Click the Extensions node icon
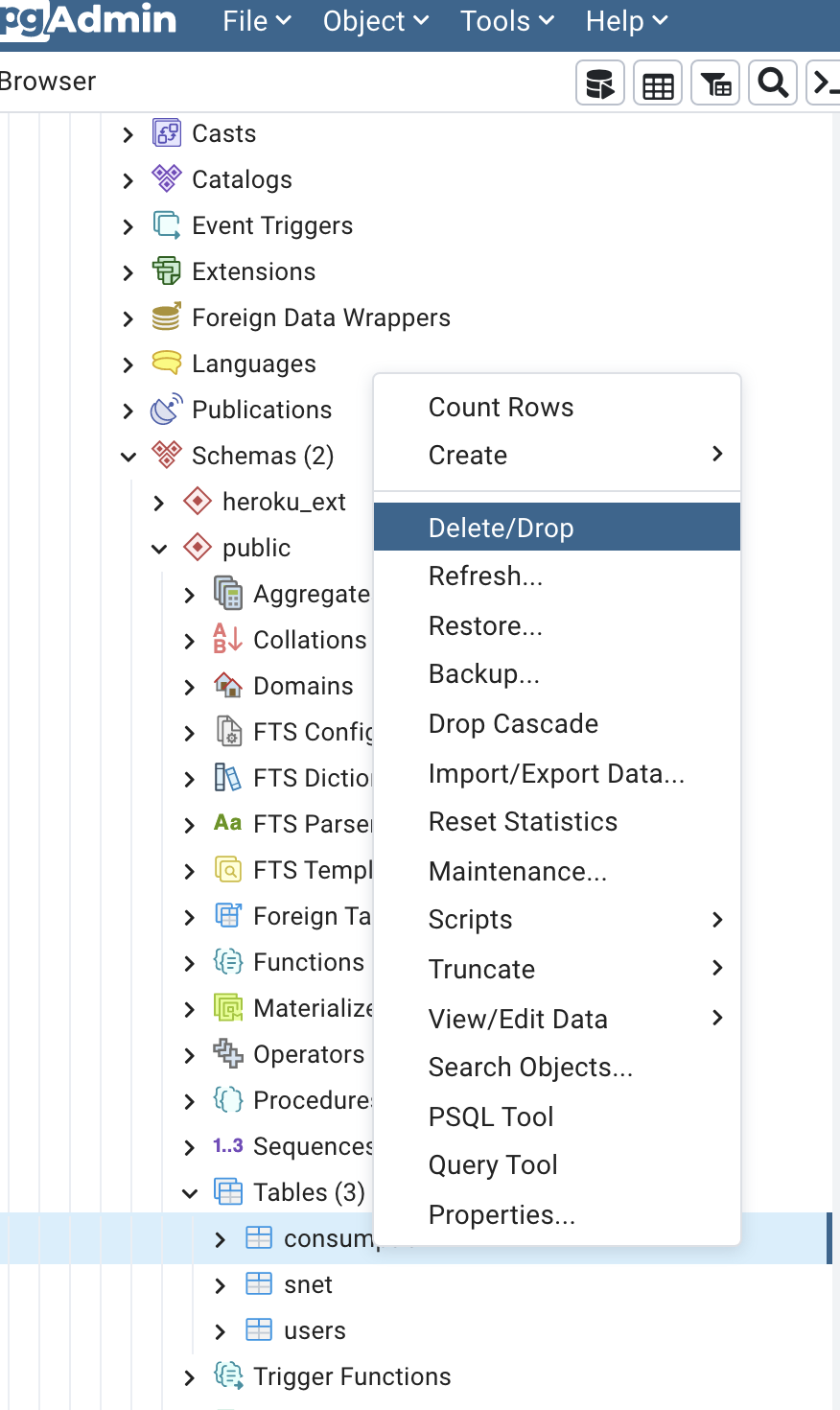Viewport: 840px width, 1410px height. pos(167,271)
